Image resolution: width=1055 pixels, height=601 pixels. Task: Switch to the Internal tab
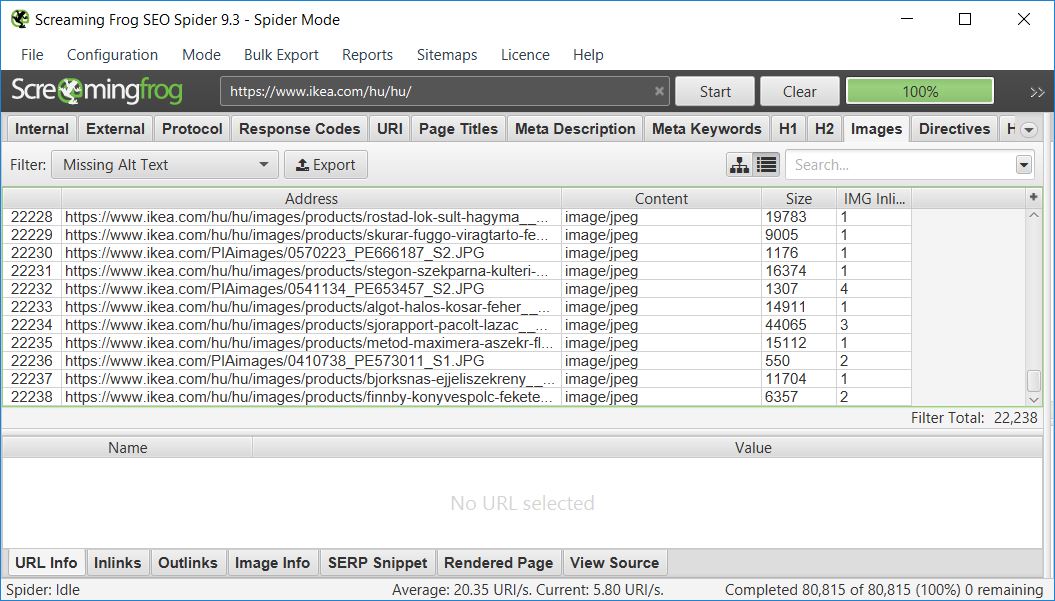[x=42, y=129]
